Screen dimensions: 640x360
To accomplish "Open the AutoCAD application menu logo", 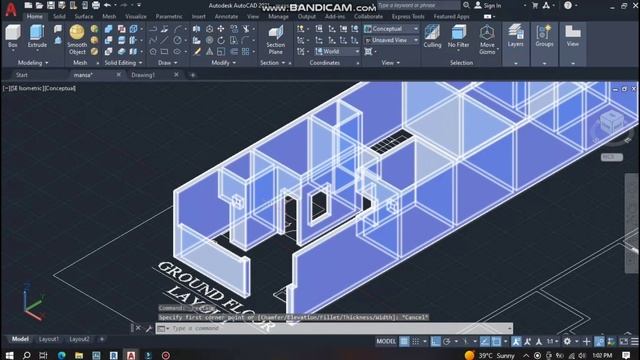I will 11,8.
